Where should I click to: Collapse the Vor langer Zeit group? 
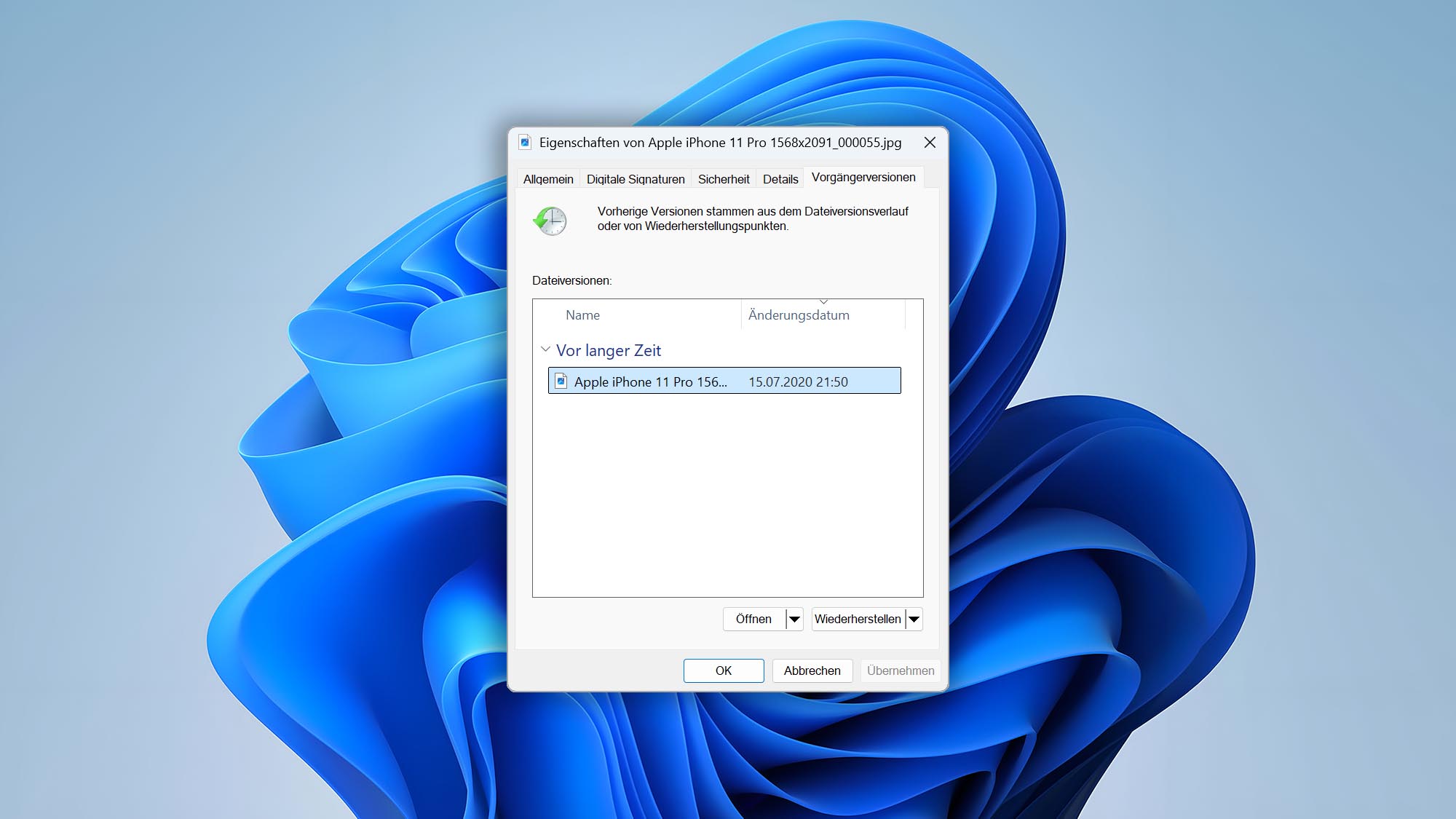point(545,349)
